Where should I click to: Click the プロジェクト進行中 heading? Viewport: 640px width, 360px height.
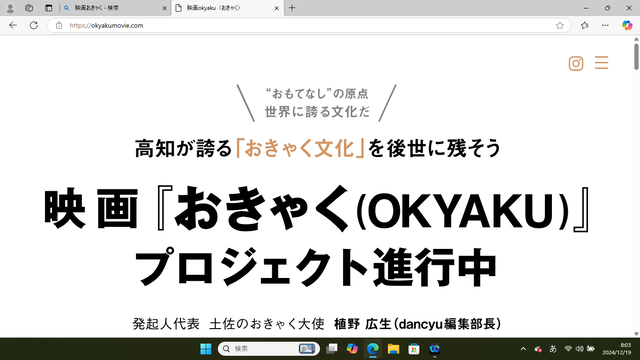[x=316, y=267]
